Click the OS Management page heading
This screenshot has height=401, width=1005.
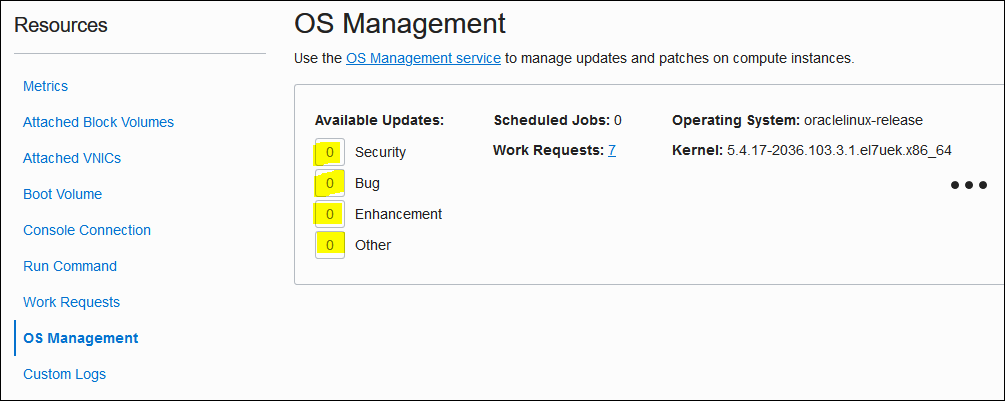400,24
